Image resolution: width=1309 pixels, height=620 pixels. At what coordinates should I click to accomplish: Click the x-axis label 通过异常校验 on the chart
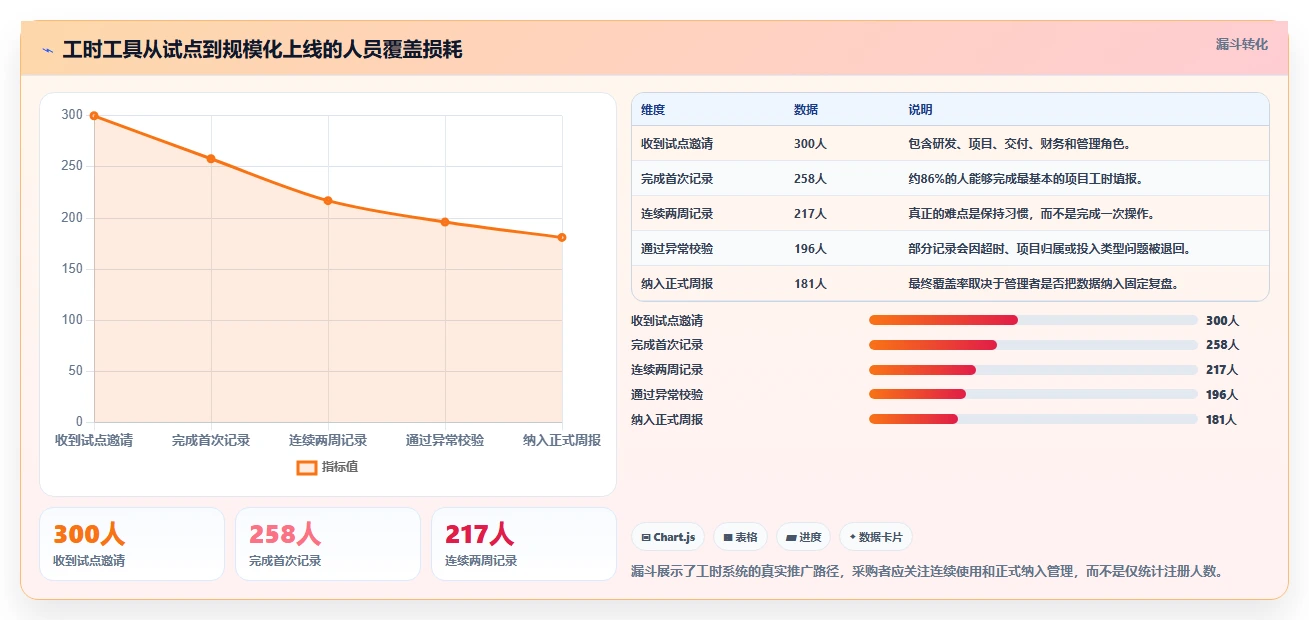(445, 440)
